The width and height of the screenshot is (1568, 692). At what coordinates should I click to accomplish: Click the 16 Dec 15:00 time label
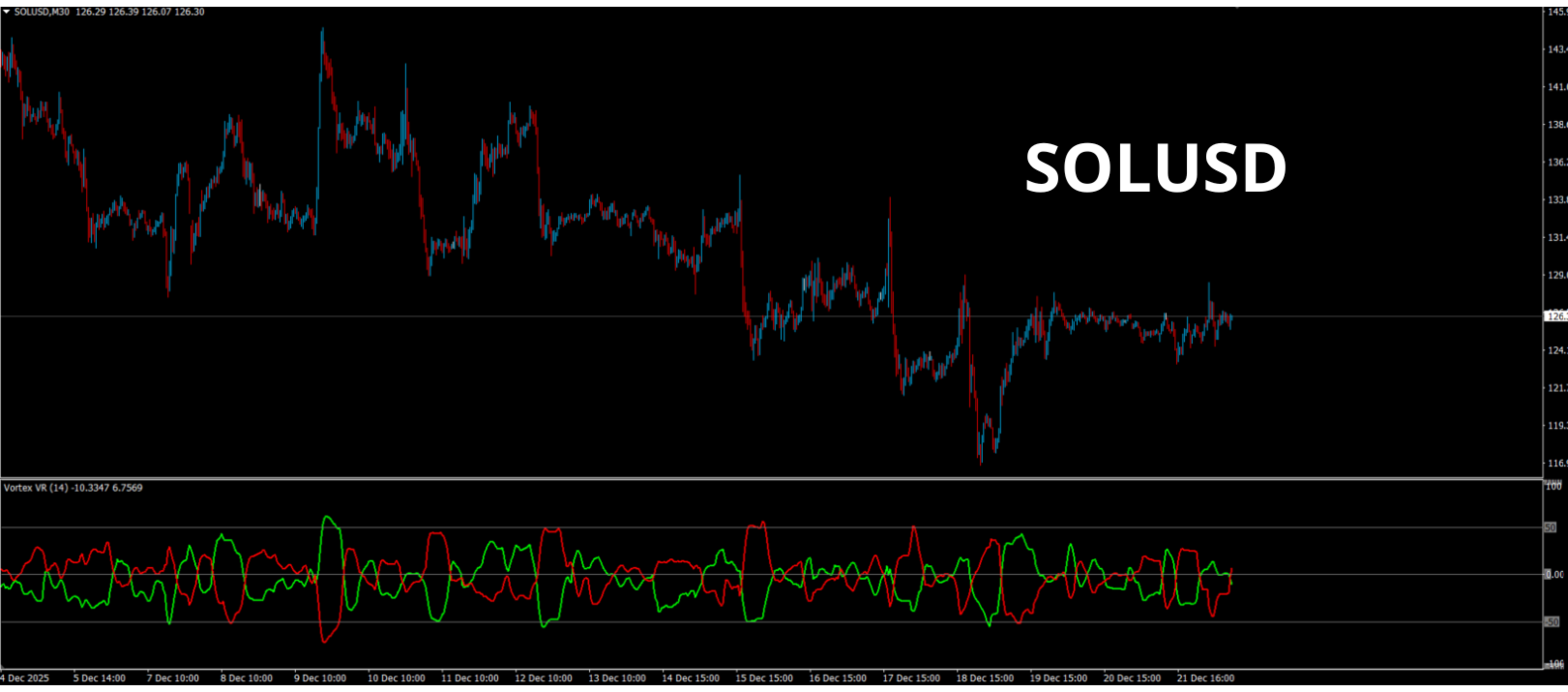tap(837, 678)
